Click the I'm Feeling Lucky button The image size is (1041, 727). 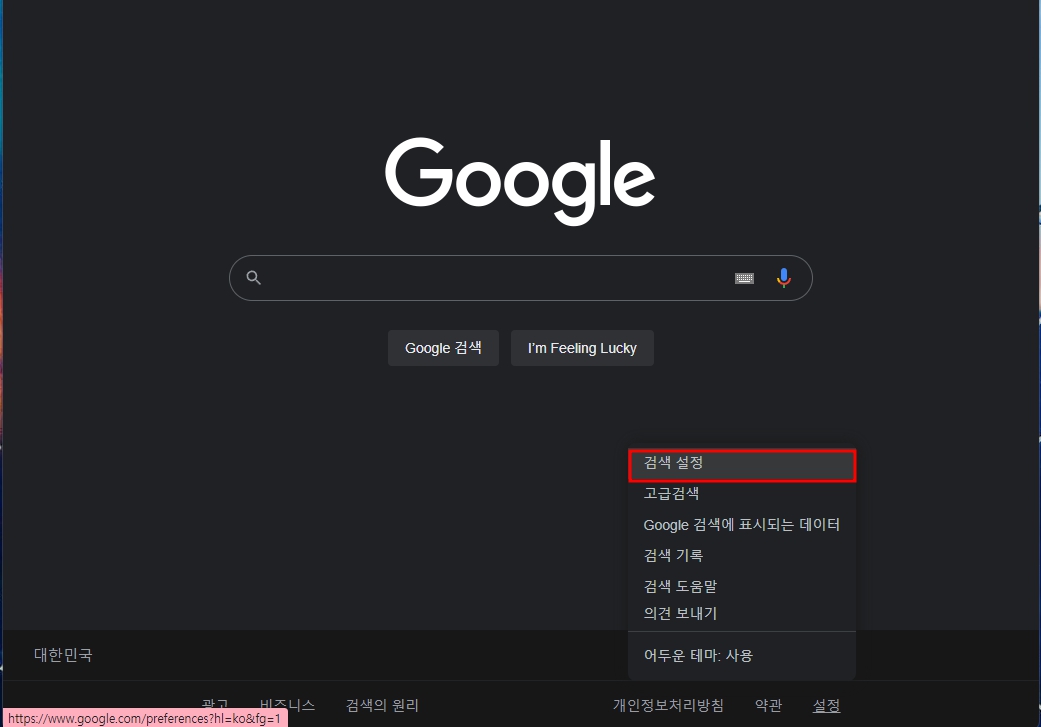[x=582, y=347]
